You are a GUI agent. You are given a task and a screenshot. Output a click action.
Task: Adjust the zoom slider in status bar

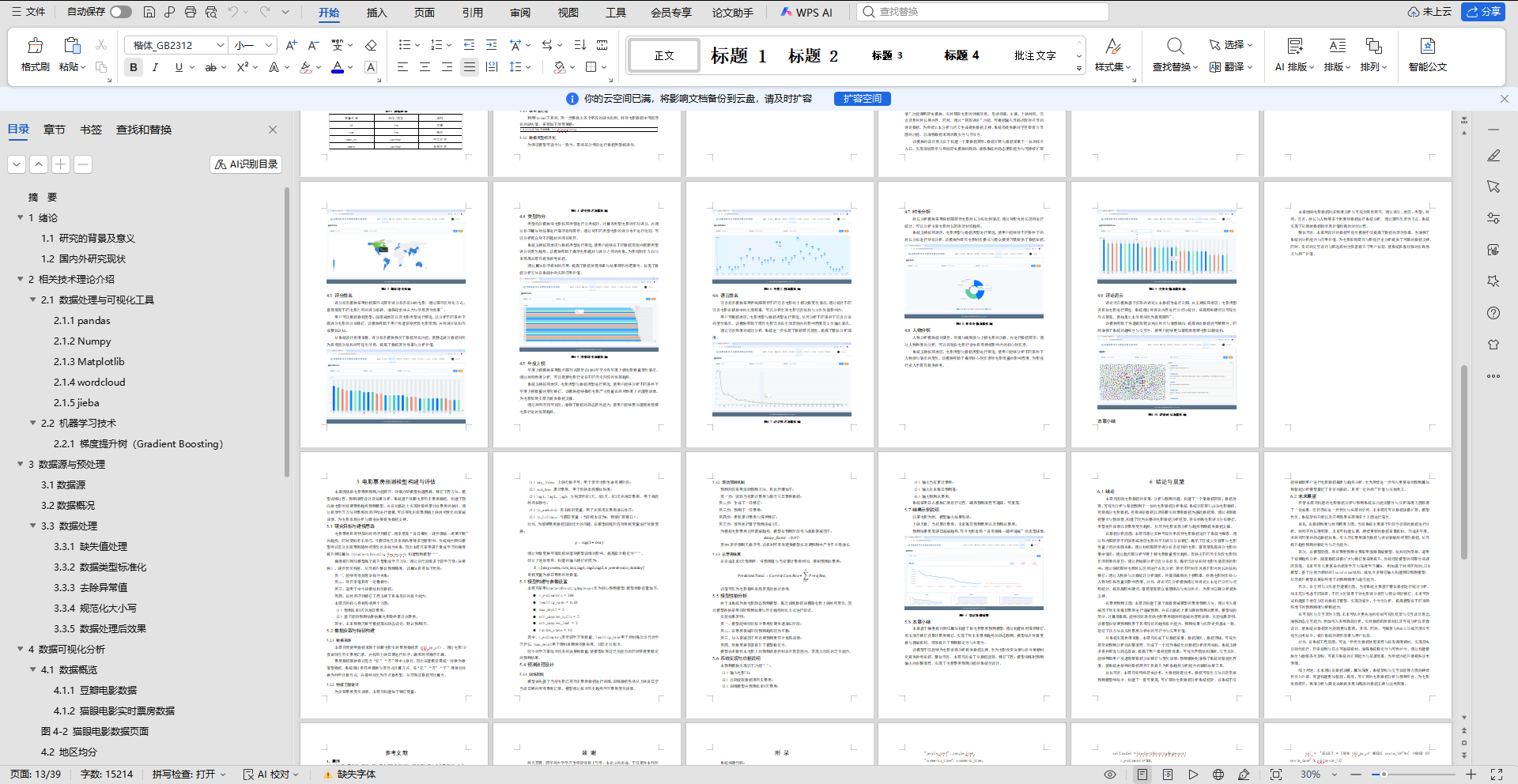point(1384,775)
